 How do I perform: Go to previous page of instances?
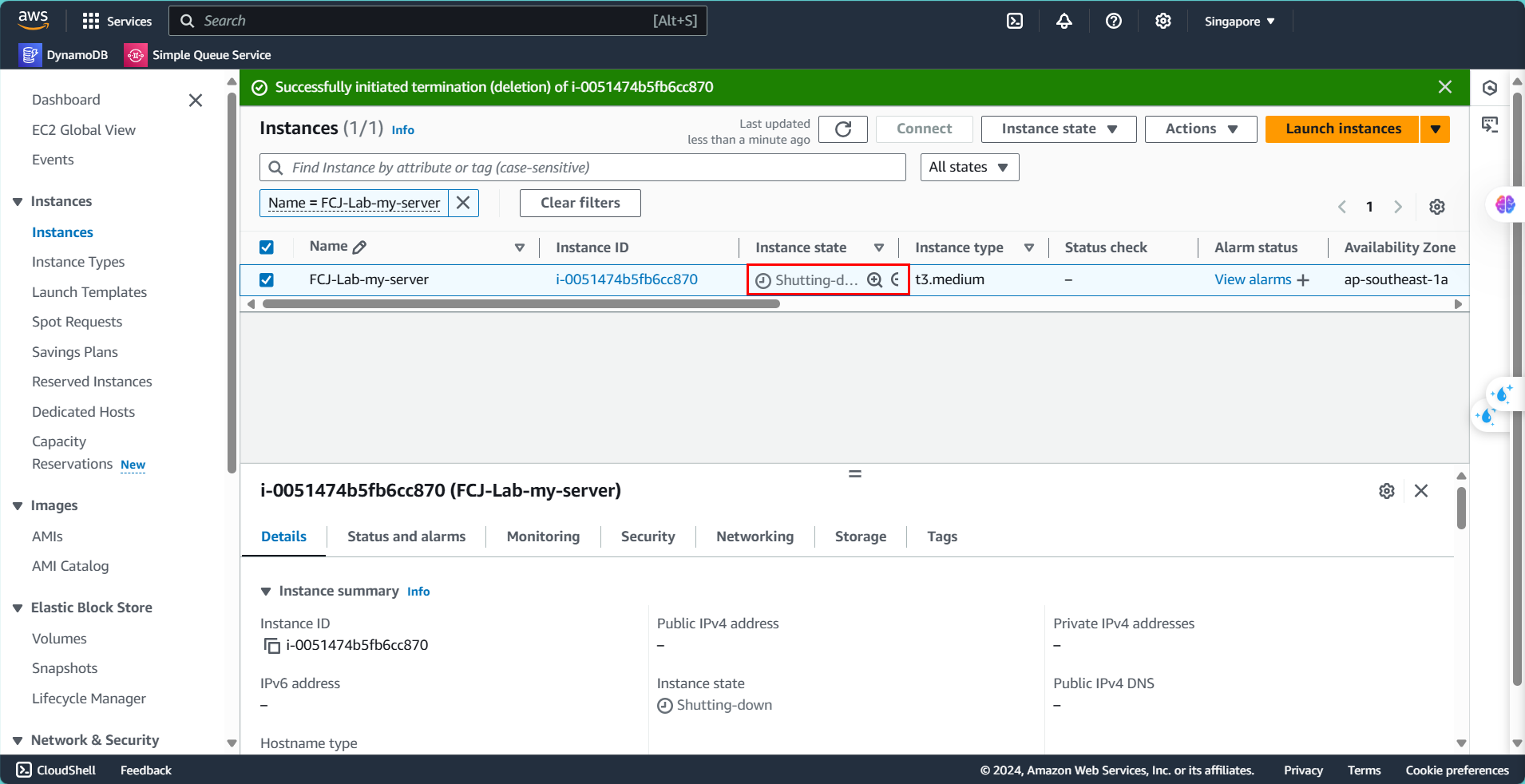(x=1342, y=207)
